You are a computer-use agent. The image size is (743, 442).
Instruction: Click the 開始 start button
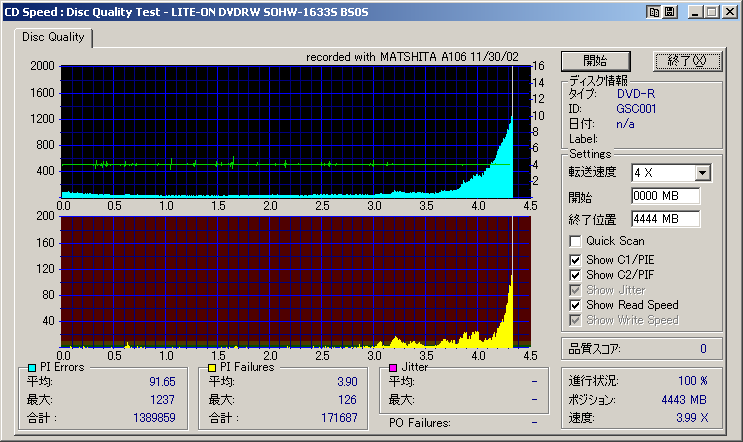click(596, 61)
